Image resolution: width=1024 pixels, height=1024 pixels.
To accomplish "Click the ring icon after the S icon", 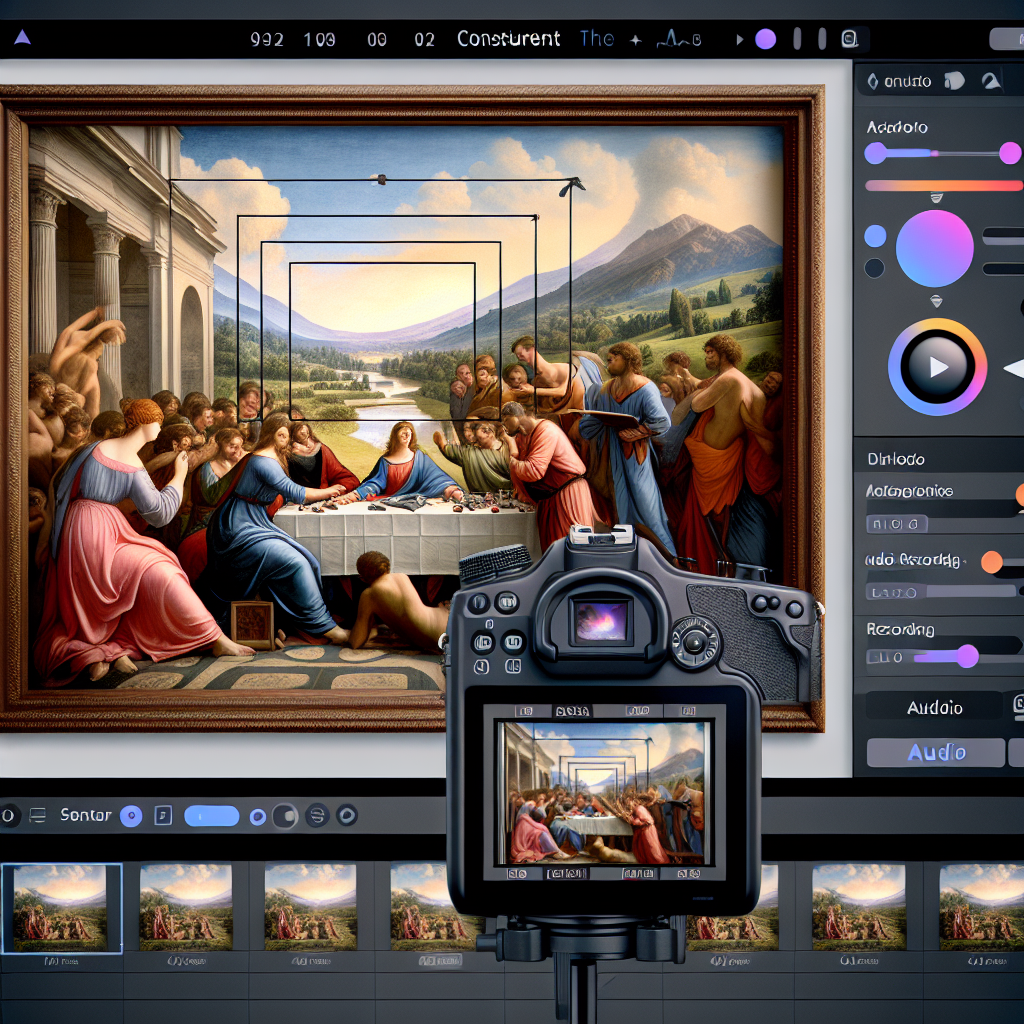I will [346, 815].
